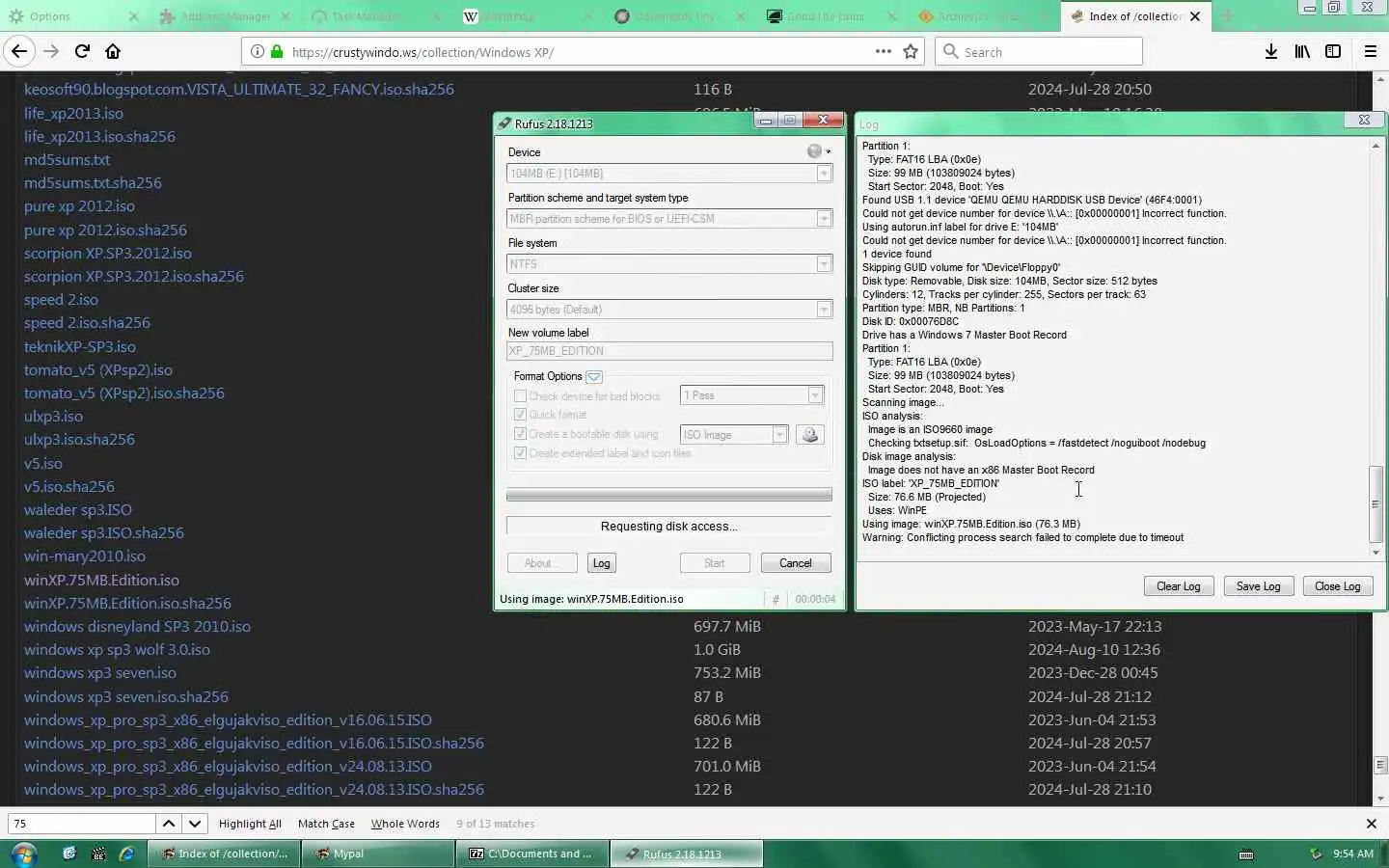Find previous match arrow in find bar
This screenshot has height=868, width=1389.
point(169,824)
